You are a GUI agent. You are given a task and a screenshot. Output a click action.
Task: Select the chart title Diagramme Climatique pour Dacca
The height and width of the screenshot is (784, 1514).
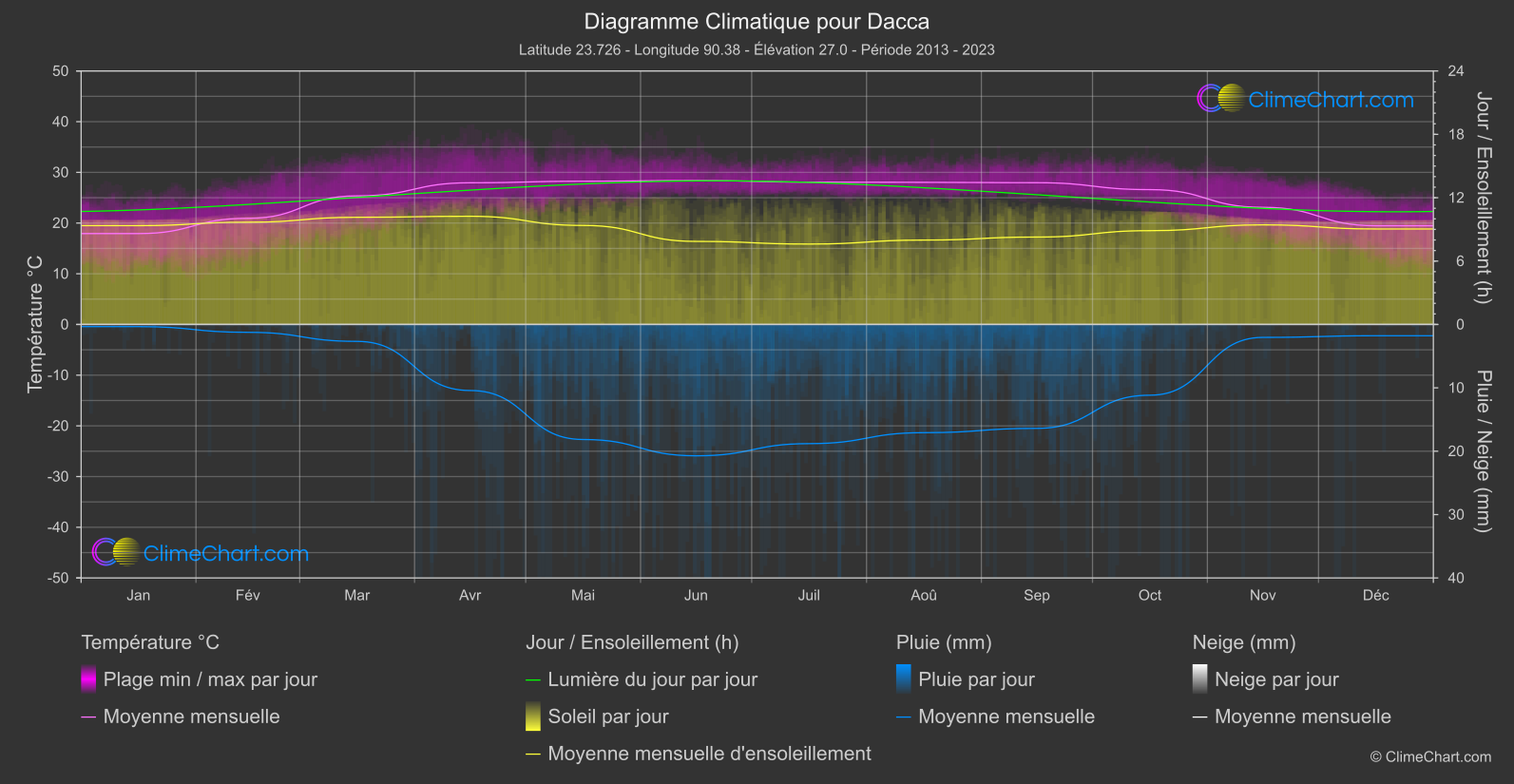[x=757, y=21]
